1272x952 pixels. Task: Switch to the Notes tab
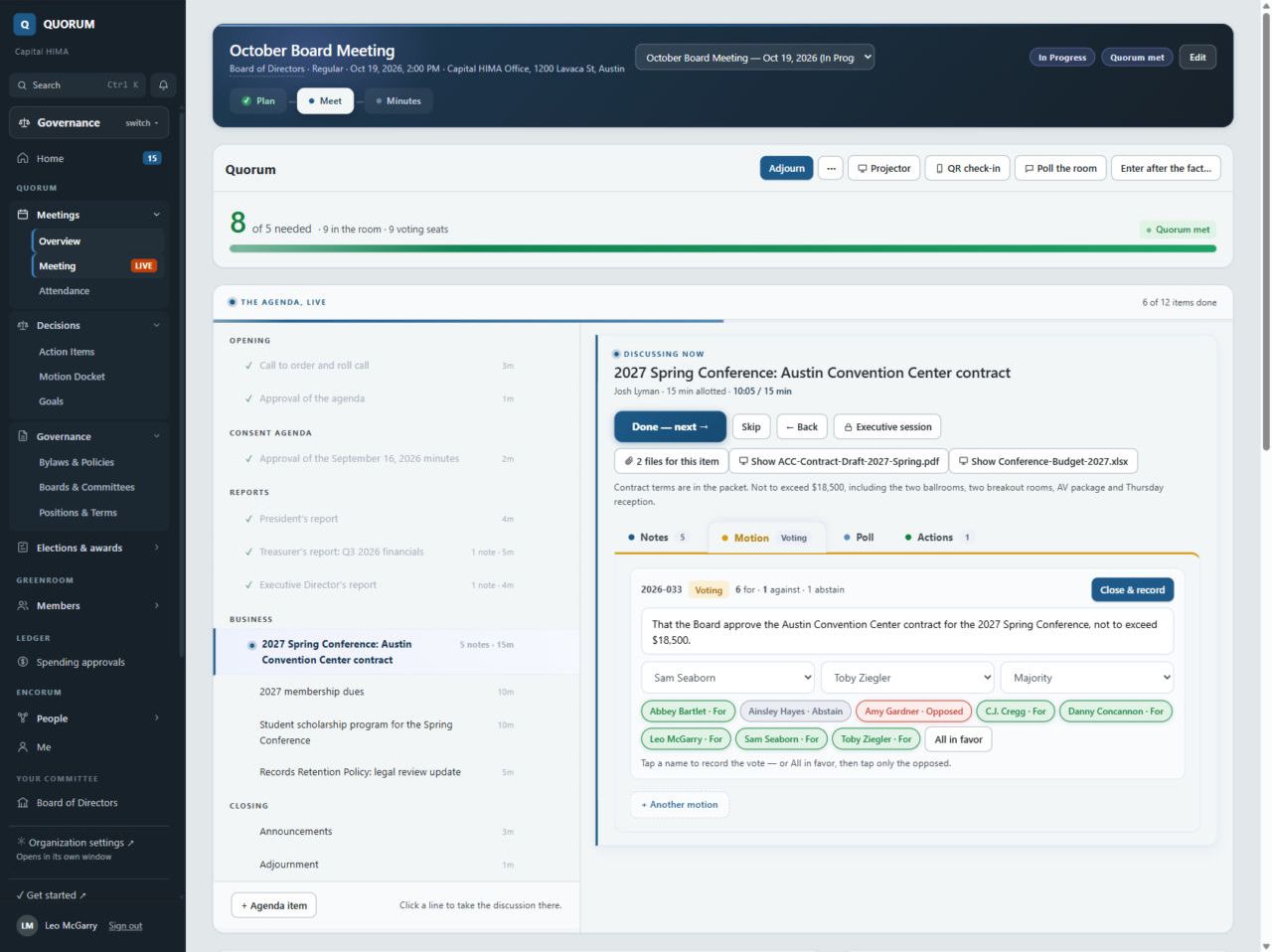pyautogui.click(x=657, y=538)
